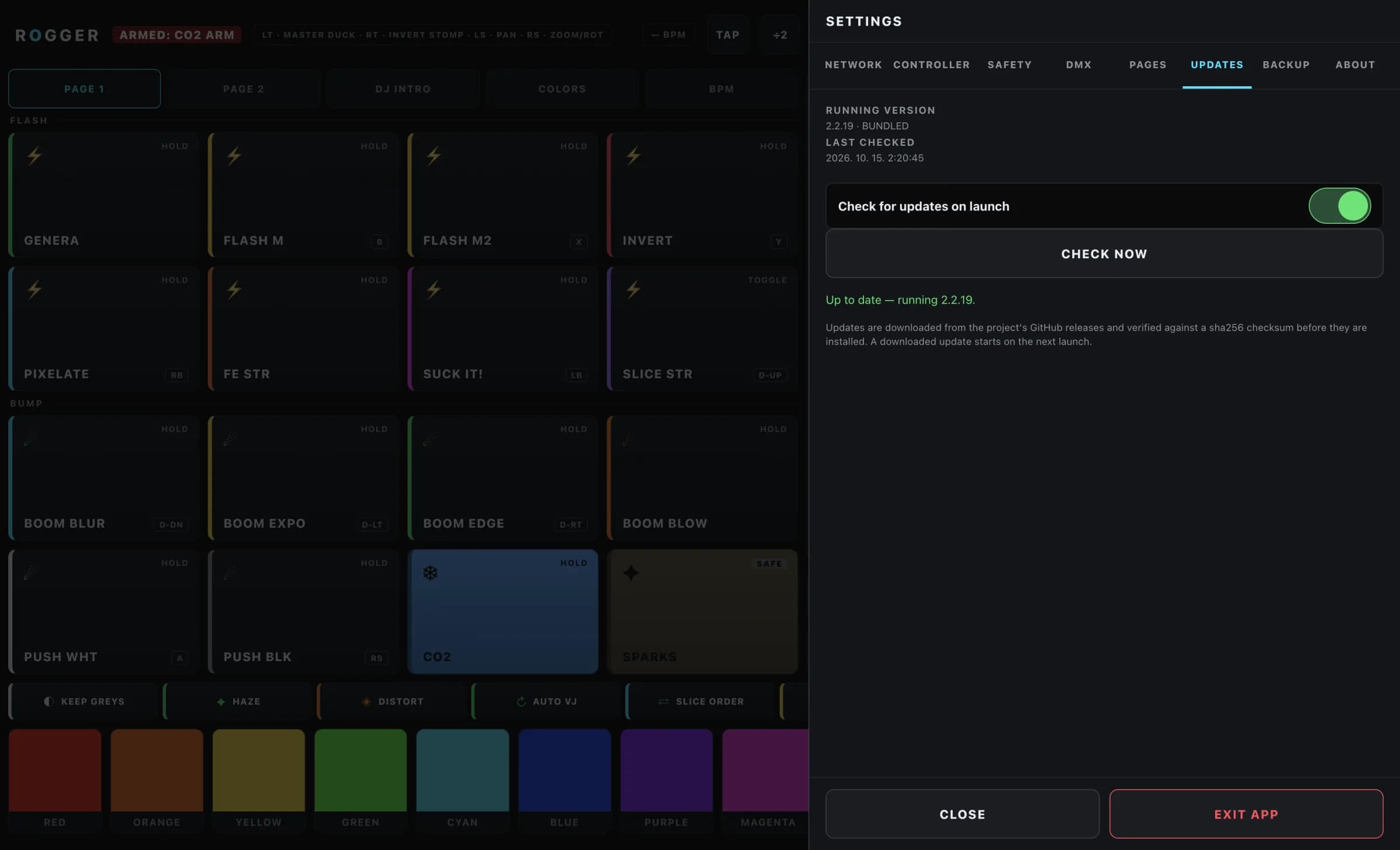Click the star icon beside HAZE

pos(220,701)
